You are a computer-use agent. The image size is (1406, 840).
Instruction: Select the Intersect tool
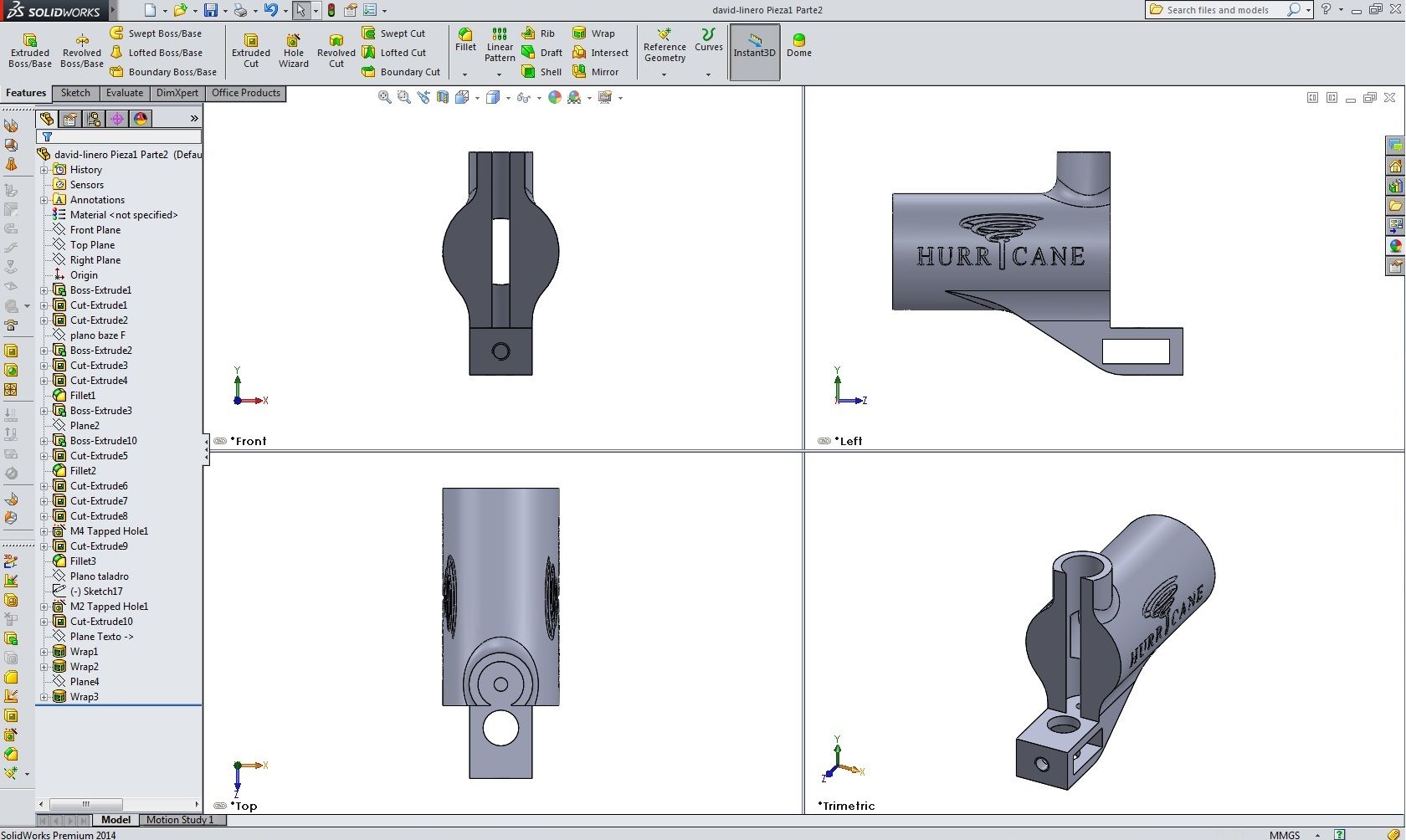coord(600,53)
